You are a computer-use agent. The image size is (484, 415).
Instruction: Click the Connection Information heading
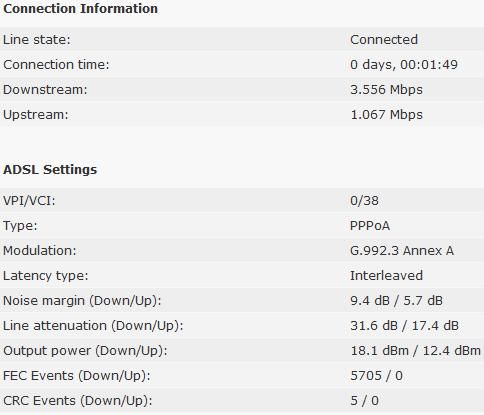[x=80, y=9]
